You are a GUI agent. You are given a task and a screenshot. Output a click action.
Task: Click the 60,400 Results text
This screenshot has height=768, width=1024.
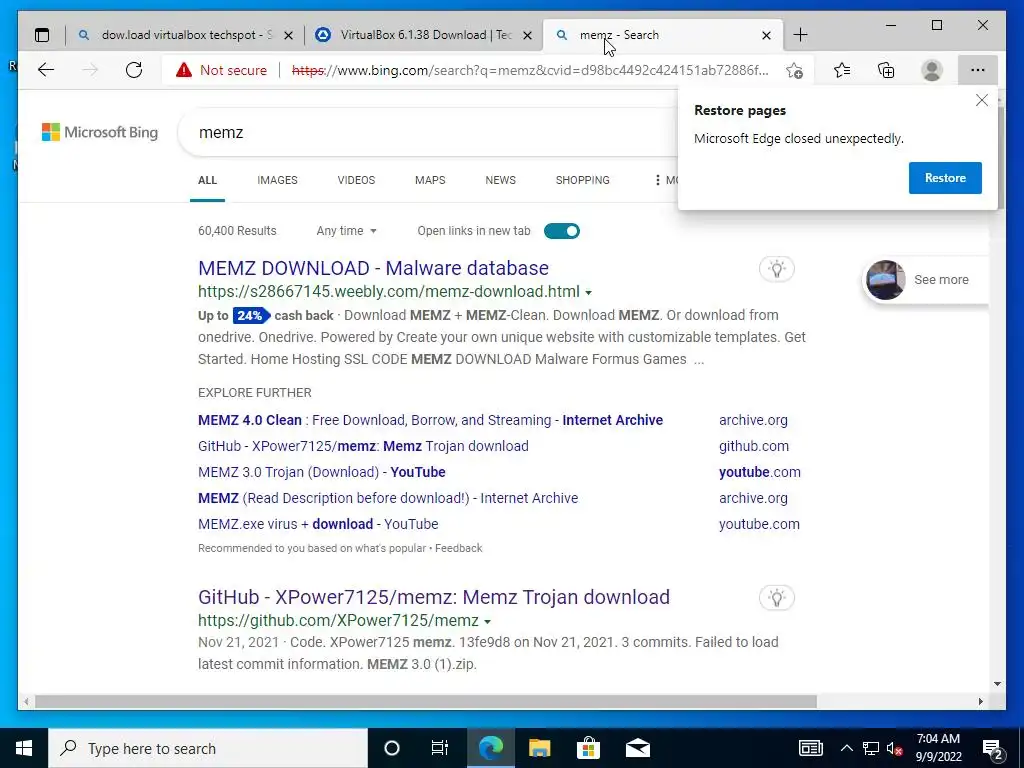237,231
